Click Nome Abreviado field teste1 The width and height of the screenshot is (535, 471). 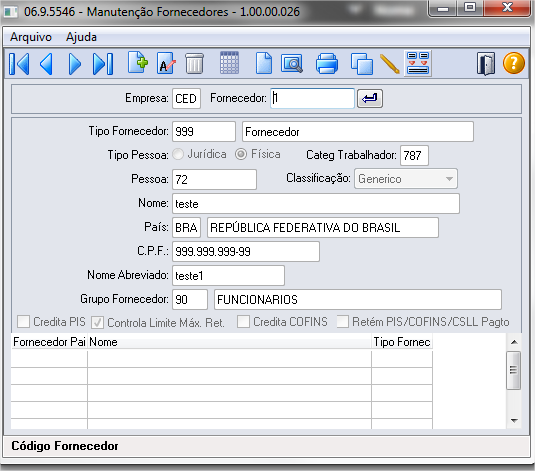[x=228, y=275]
